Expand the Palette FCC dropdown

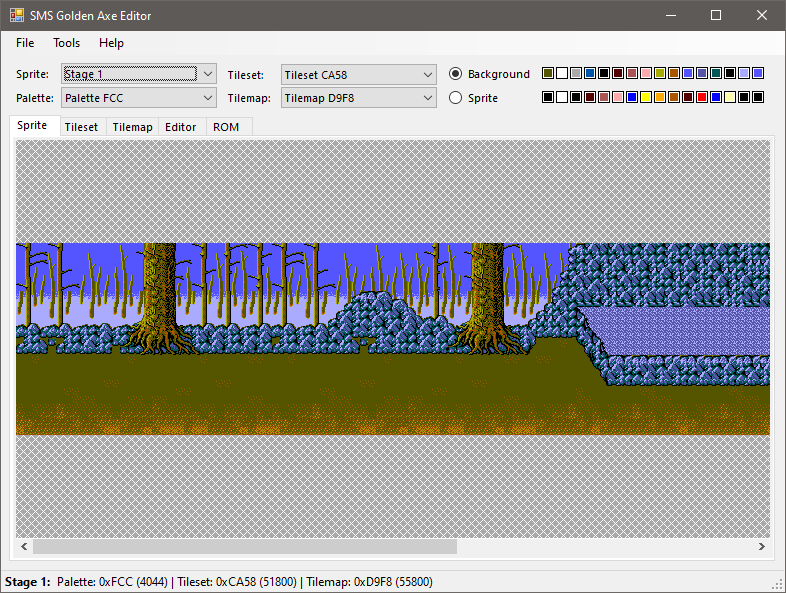[x=139, y=98]
